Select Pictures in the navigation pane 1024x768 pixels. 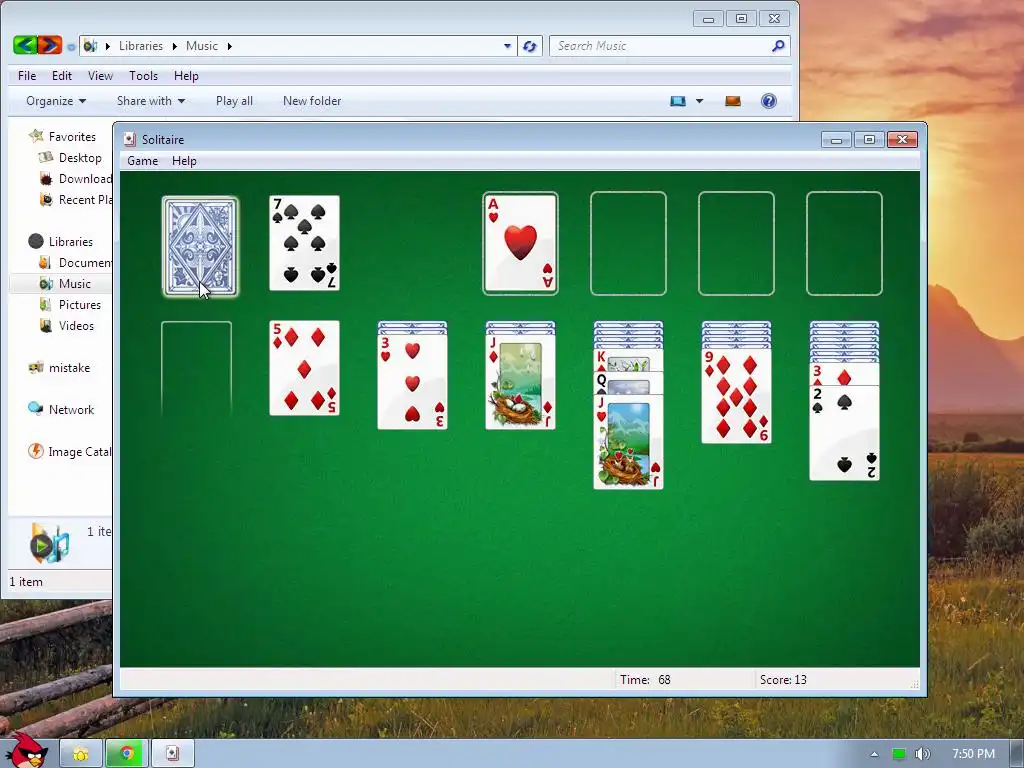click(x=71, y=304)
